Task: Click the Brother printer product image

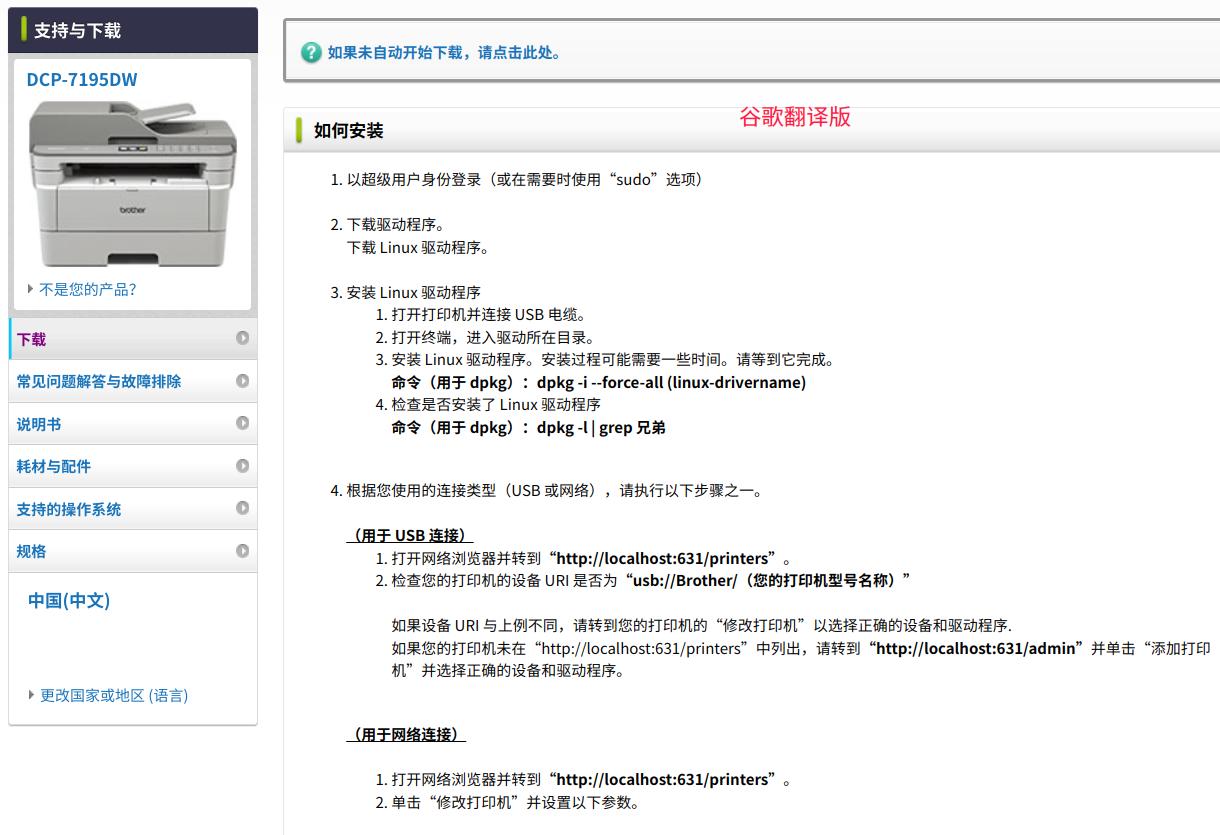Action: pos(135,178)
